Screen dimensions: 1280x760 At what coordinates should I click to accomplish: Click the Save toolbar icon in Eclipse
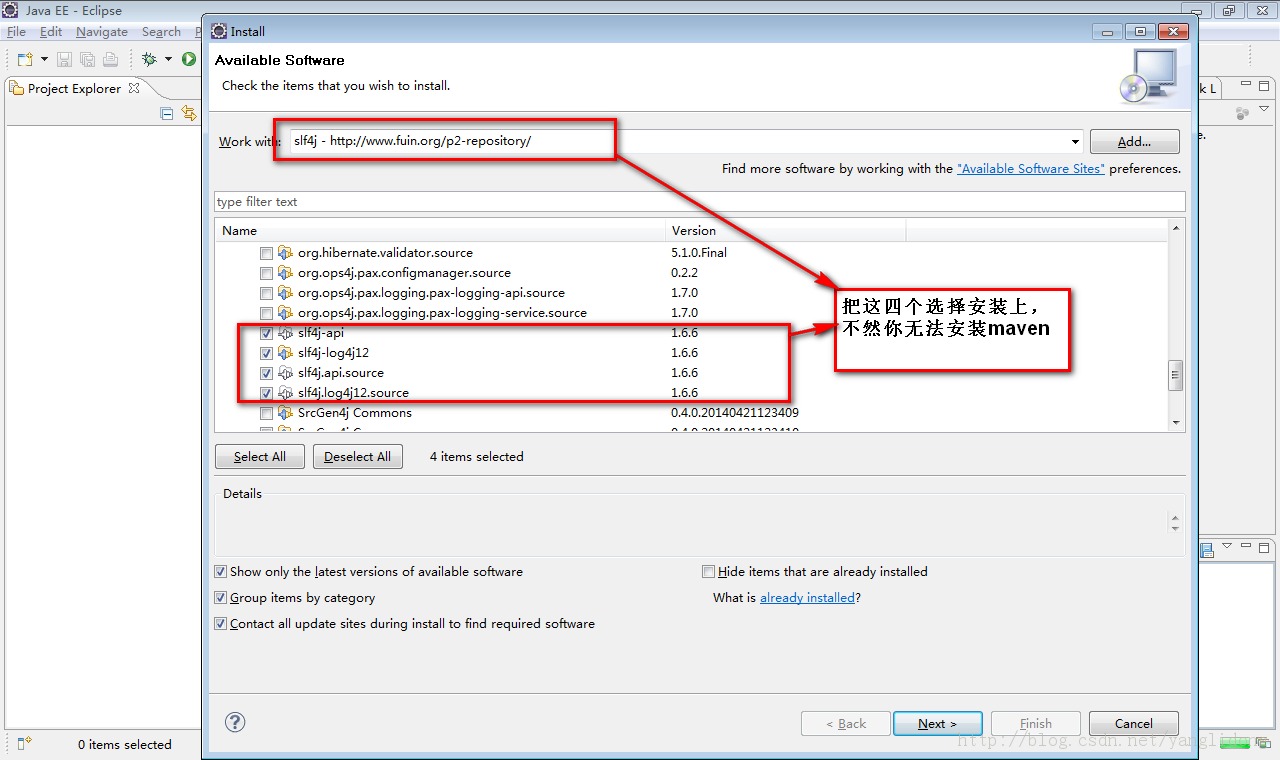click(64, 60)
